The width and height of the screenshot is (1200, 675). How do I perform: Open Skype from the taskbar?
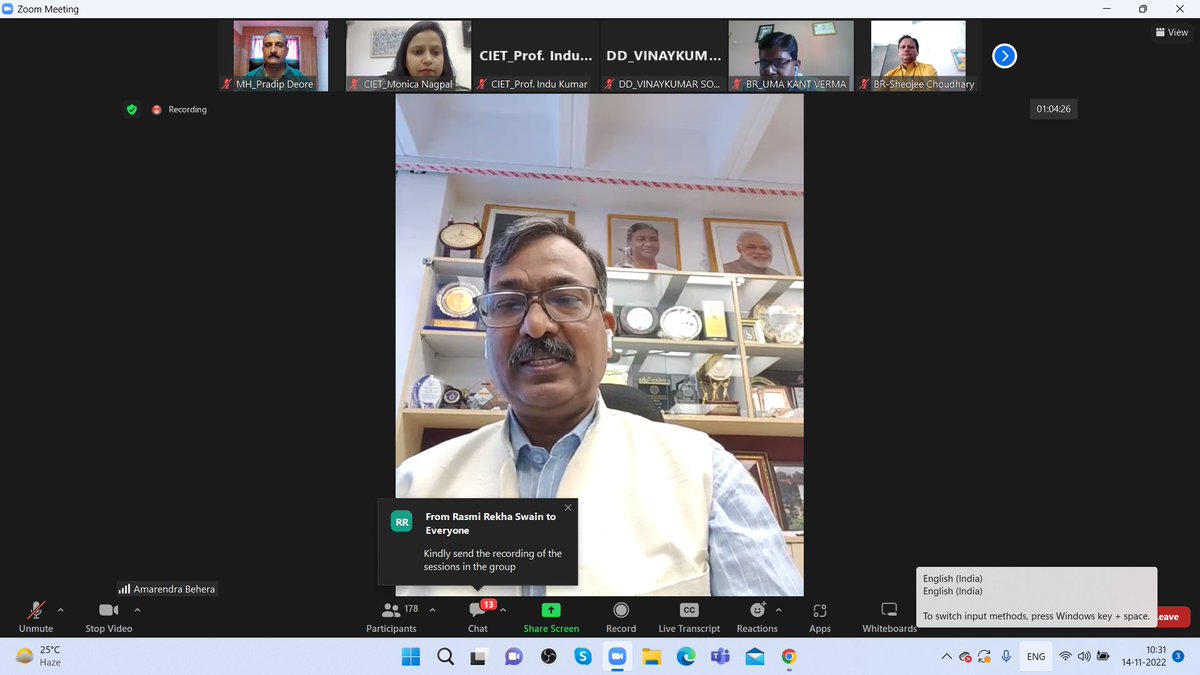point(582,657)
